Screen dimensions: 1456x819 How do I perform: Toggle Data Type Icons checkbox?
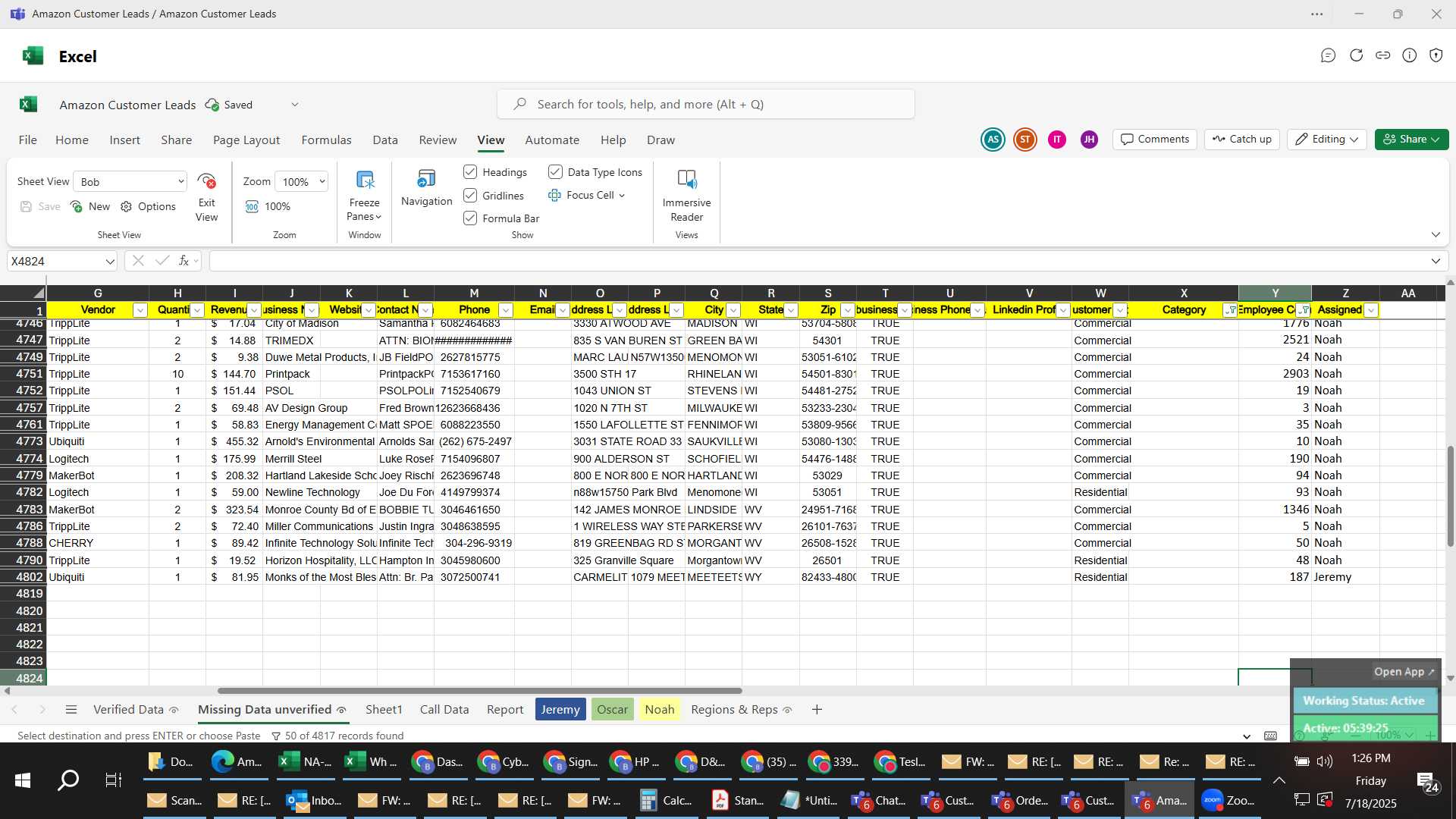(x=555, y=172)
